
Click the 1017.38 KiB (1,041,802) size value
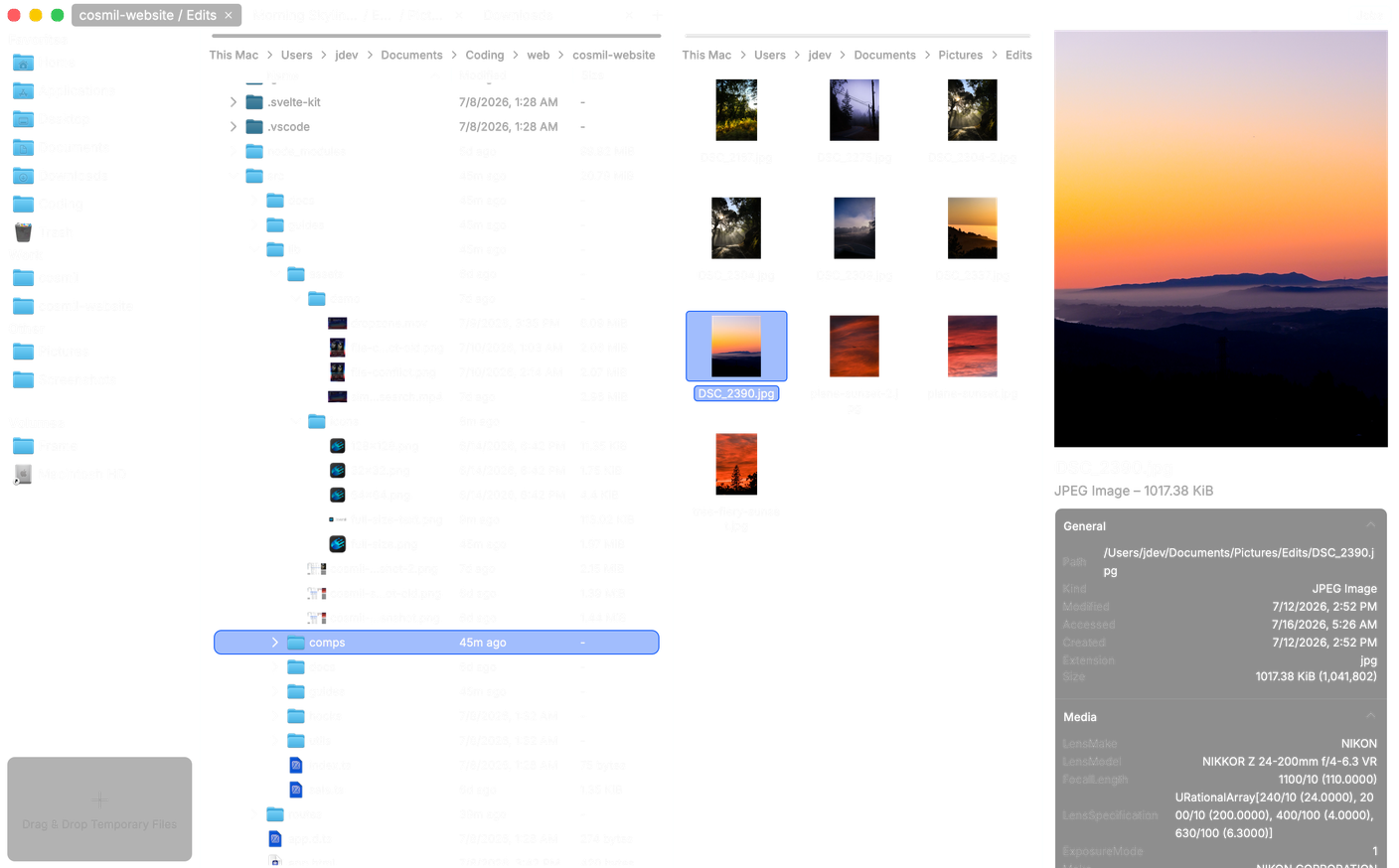1316,676
